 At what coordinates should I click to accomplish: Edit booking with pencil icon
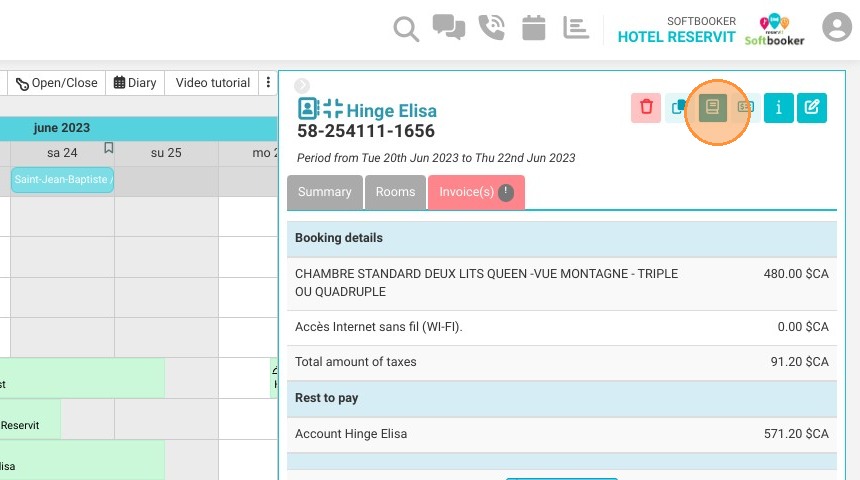tap(812, 108)
